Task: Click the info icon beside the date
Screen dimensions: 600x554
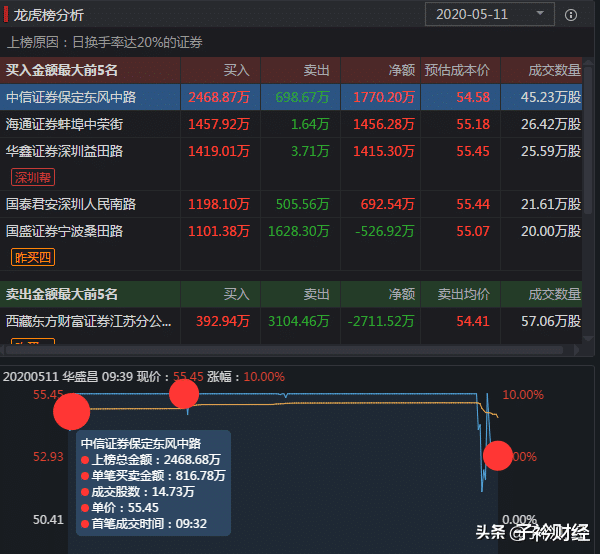Action: 571,15
